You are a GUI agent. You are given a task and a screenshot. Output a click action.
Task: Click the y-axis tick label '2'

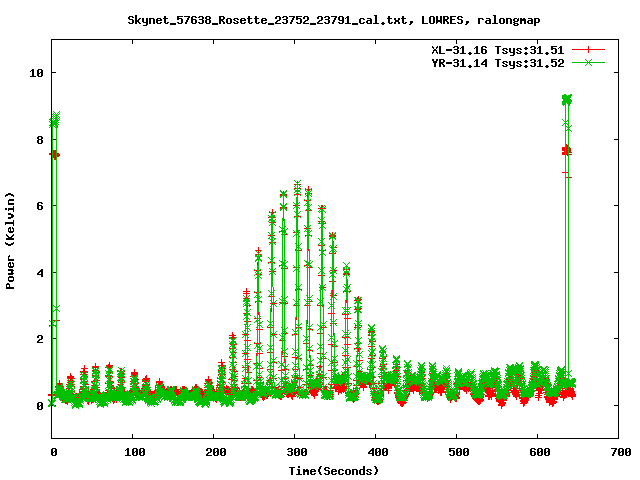[x=40, y=339]
